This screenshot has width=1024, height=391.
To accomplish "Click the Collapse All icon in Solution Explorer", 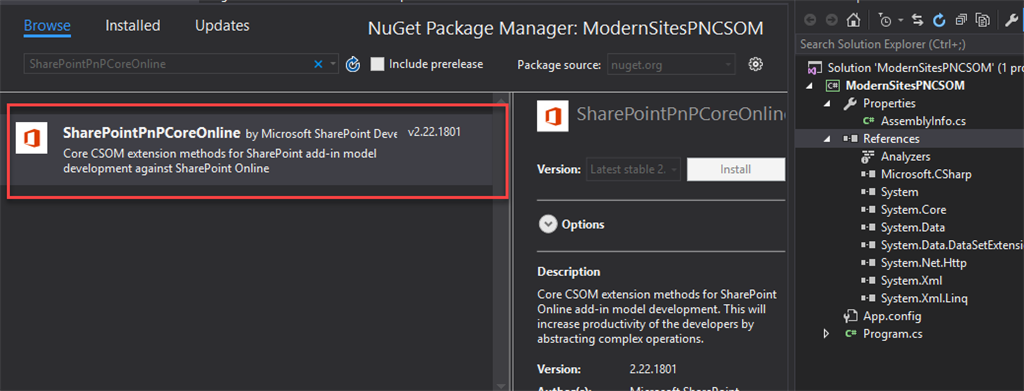I will [961, 21].
